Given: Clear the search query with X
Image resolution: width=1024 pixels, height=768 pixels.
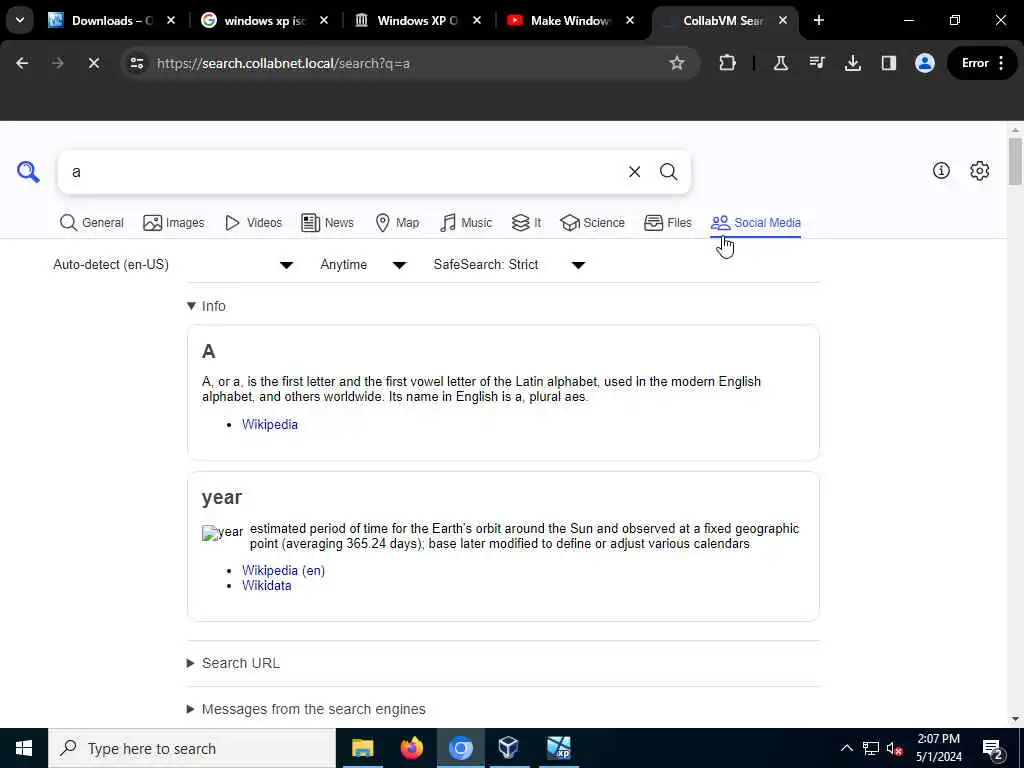Looking at the screenshot, I should tap(634, 172).
